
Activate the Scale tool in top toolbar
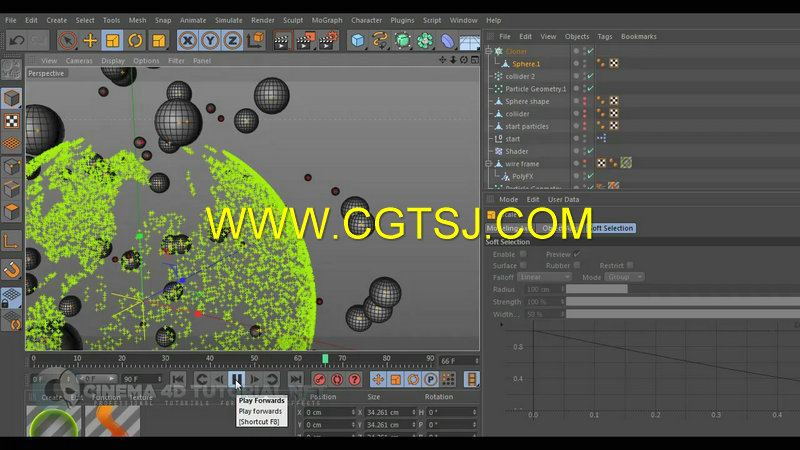pos(112,40)
